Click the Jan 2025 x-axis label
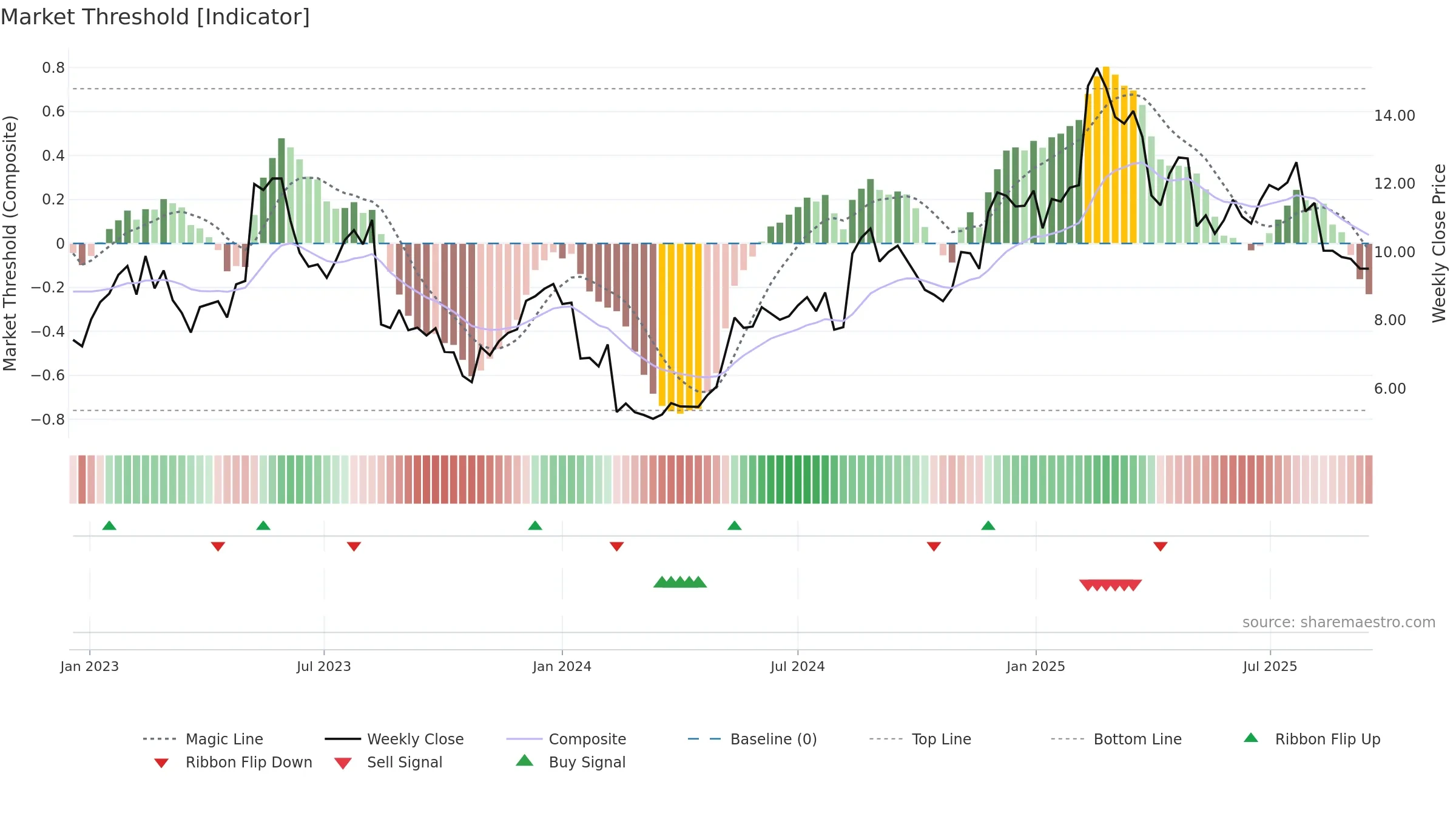 click(1036, 666)
